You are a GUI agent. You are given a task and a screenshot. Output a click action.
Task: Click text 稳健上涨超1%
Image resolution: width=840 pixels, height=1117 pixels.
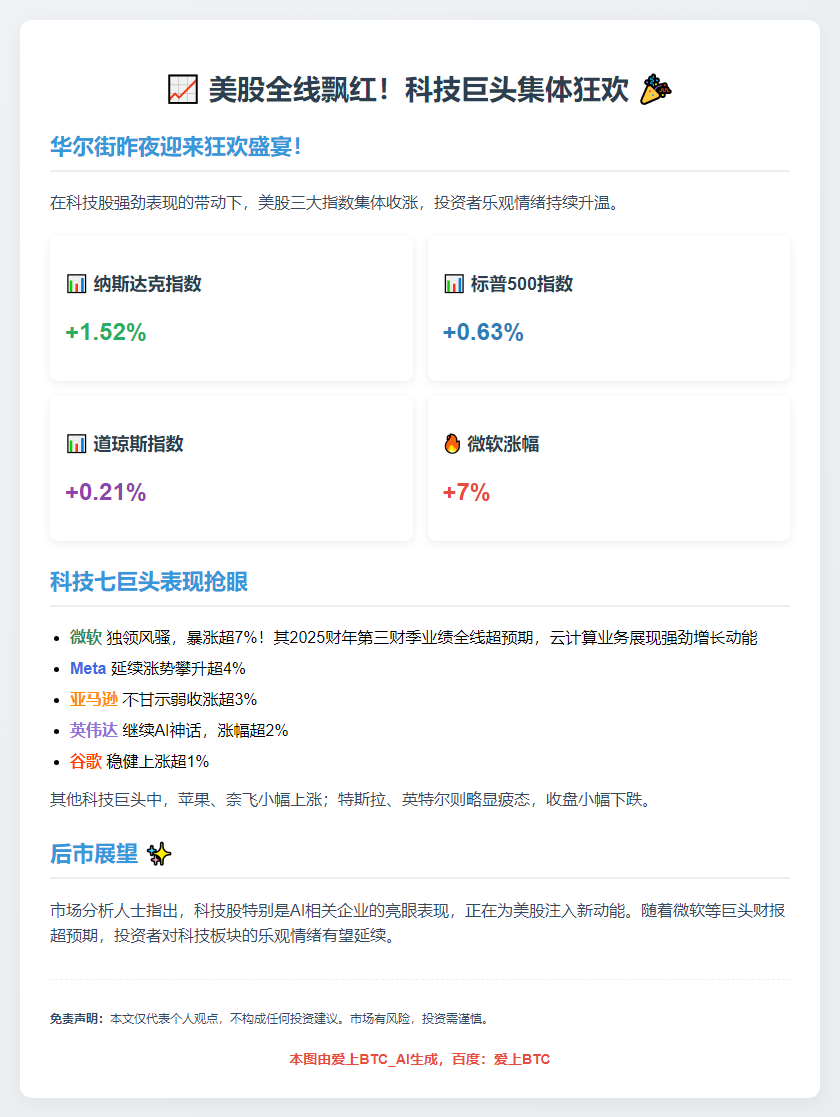pos(157,762)
